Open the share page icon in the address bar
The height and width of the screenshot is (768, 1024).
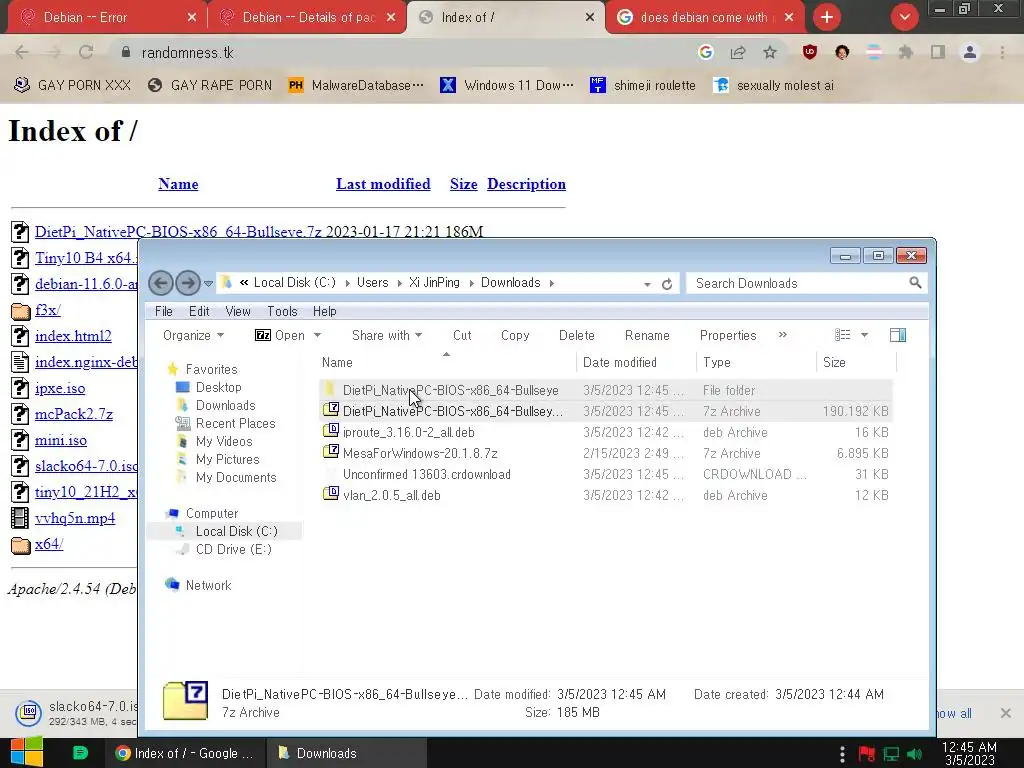[738, 52]
